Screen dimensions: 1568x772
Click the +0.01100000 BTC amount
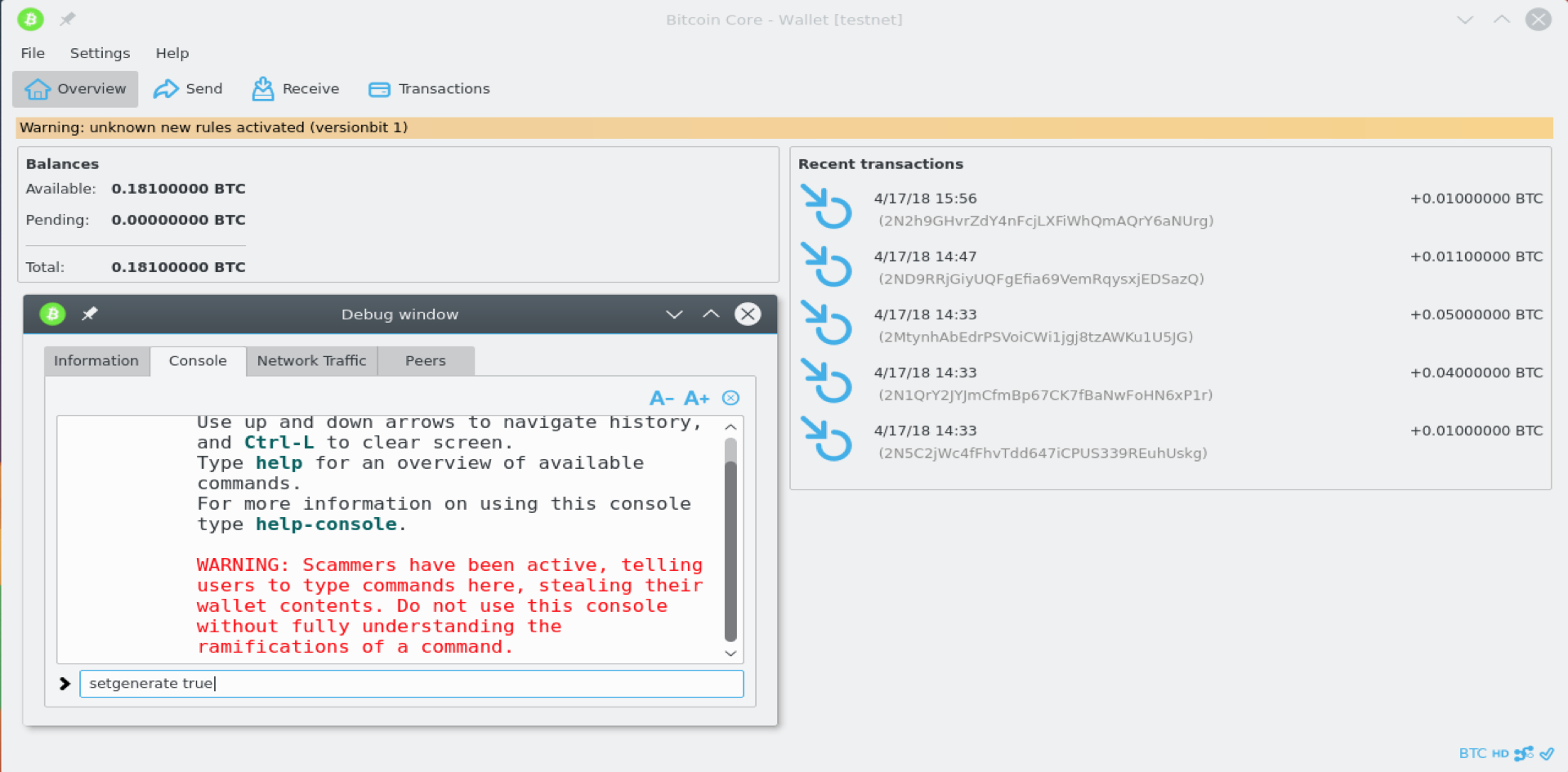[1476, 257]
